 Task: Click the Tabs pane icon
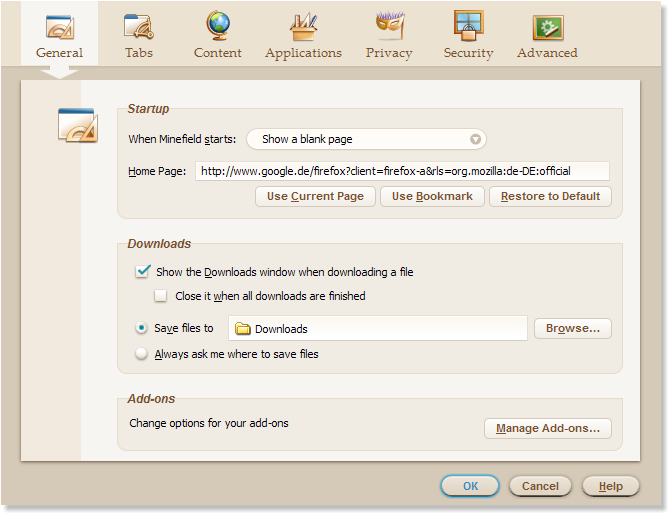(138, 27)
